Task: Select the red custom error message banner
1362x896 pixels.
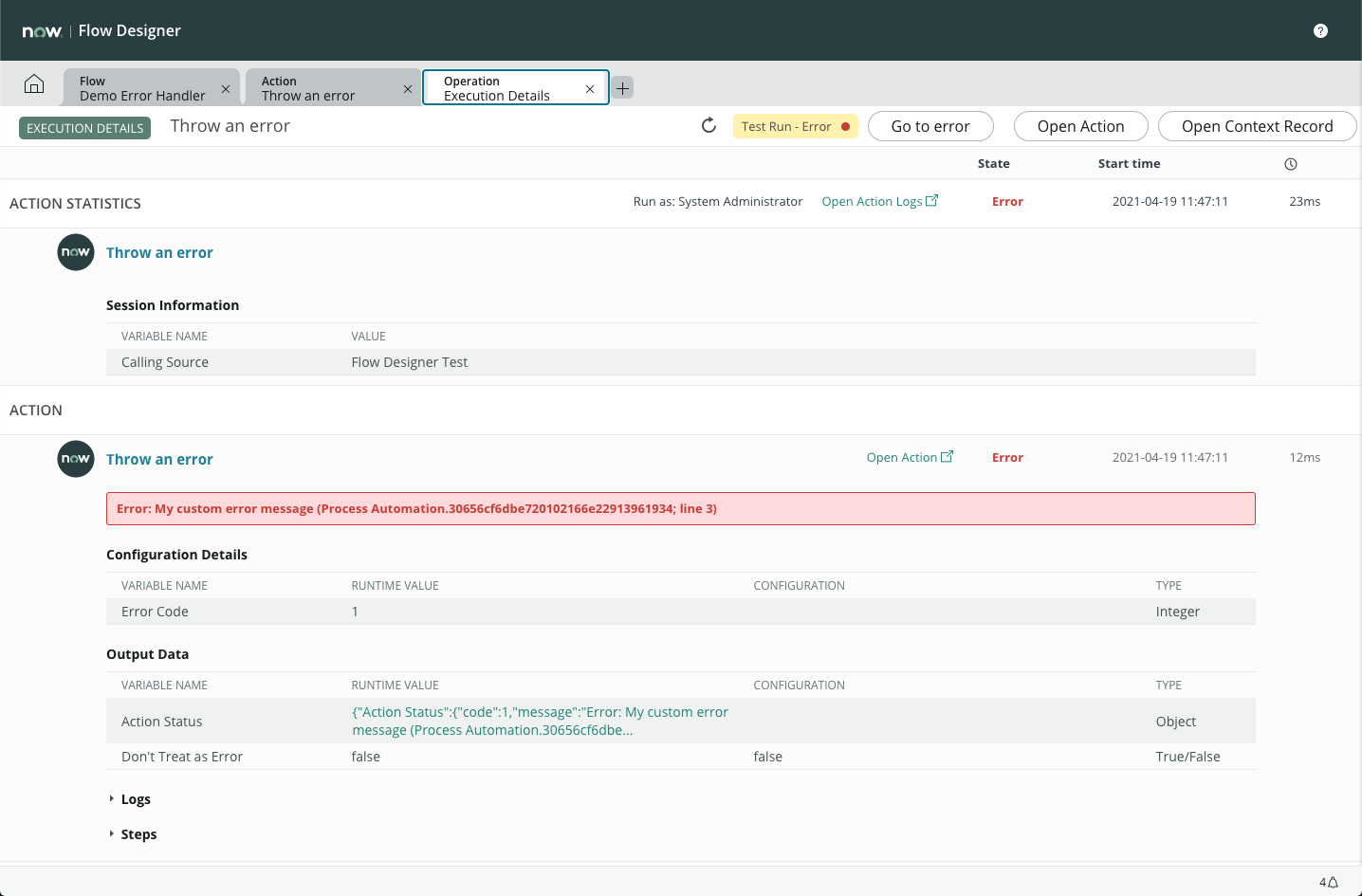Action: [680, 508]
